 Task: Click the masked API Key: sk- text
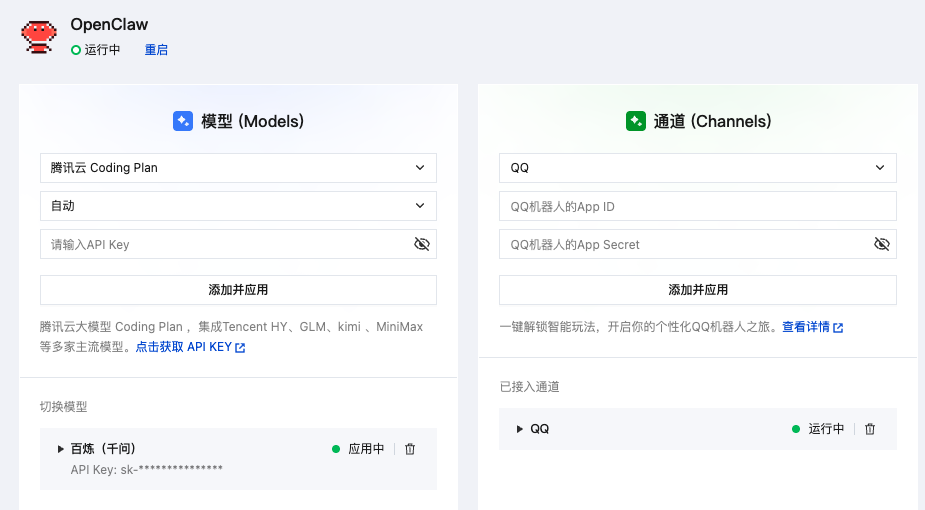point(147,470)
